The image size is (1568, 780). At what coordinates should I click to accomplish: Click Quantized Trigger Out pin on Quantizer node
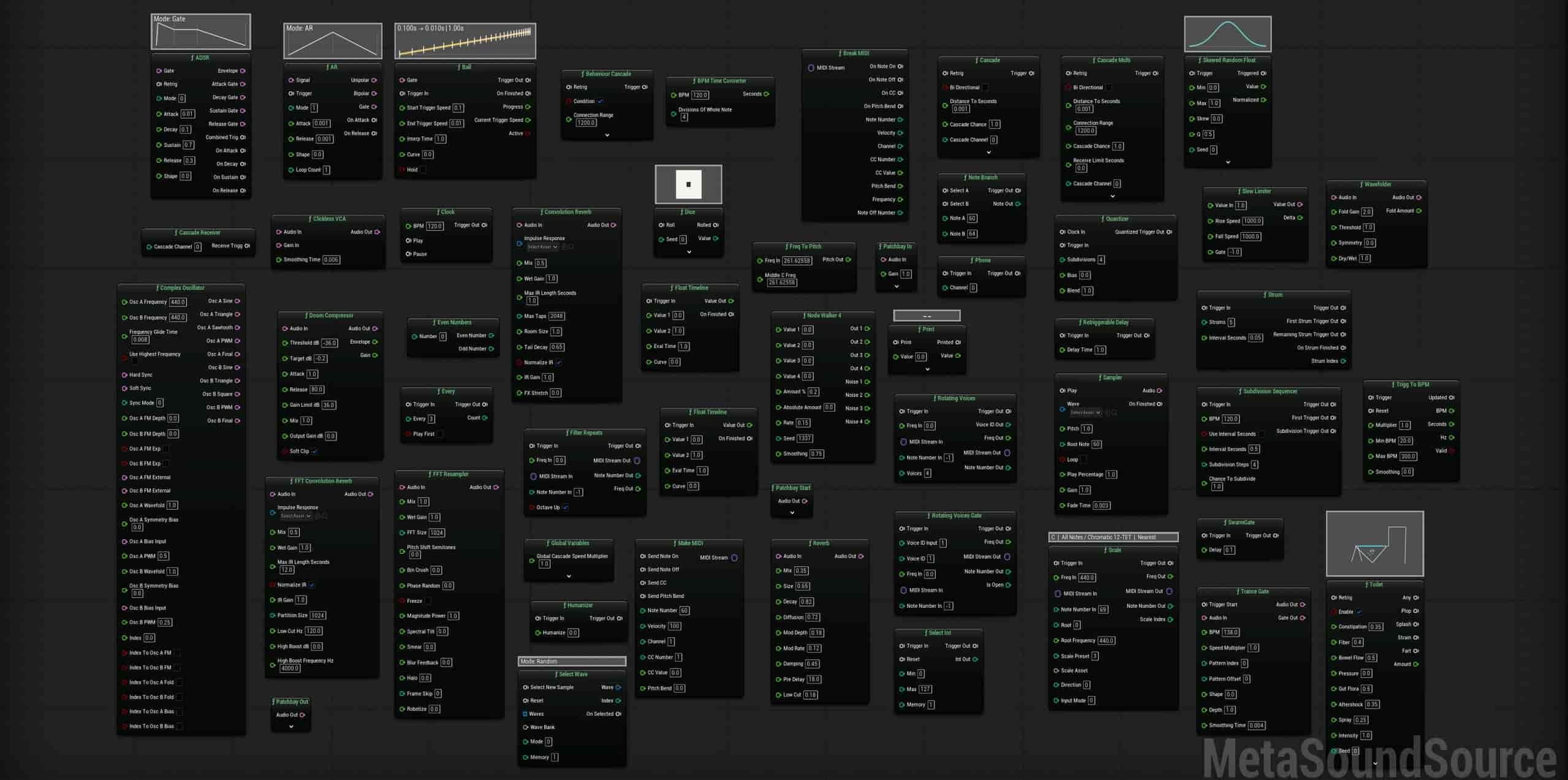(1169, 232)
